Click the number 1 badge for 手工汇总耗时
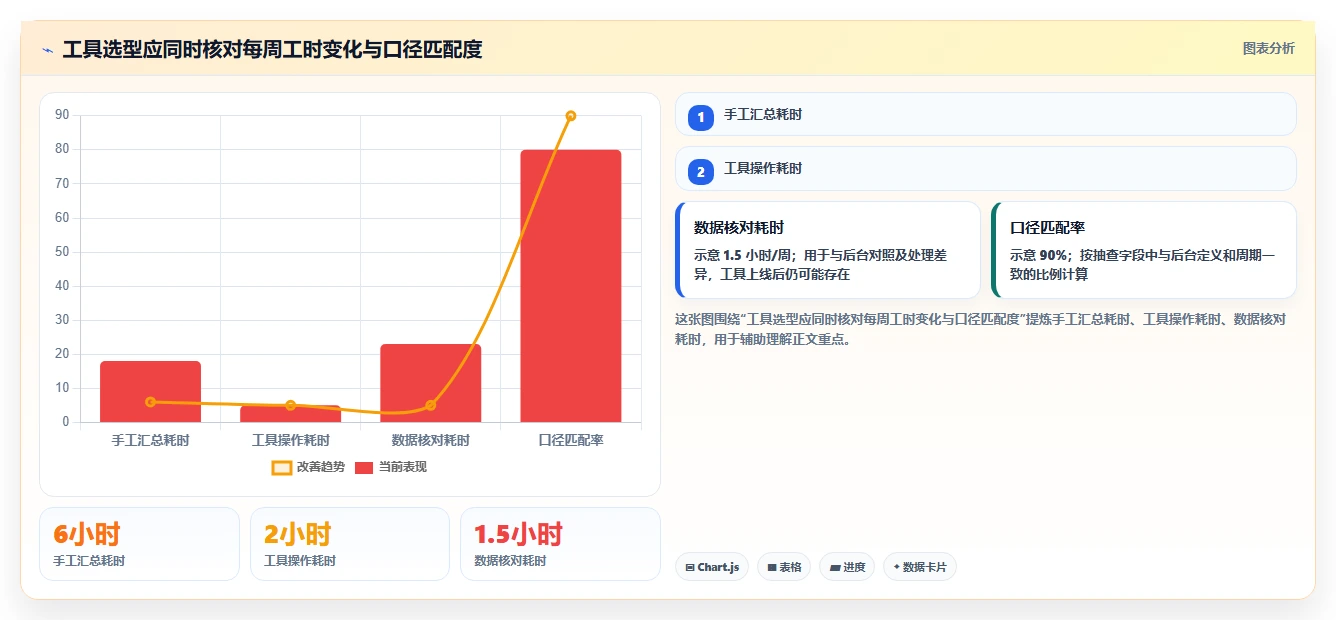Viewport: 1336px width, 620px height. 701,117
